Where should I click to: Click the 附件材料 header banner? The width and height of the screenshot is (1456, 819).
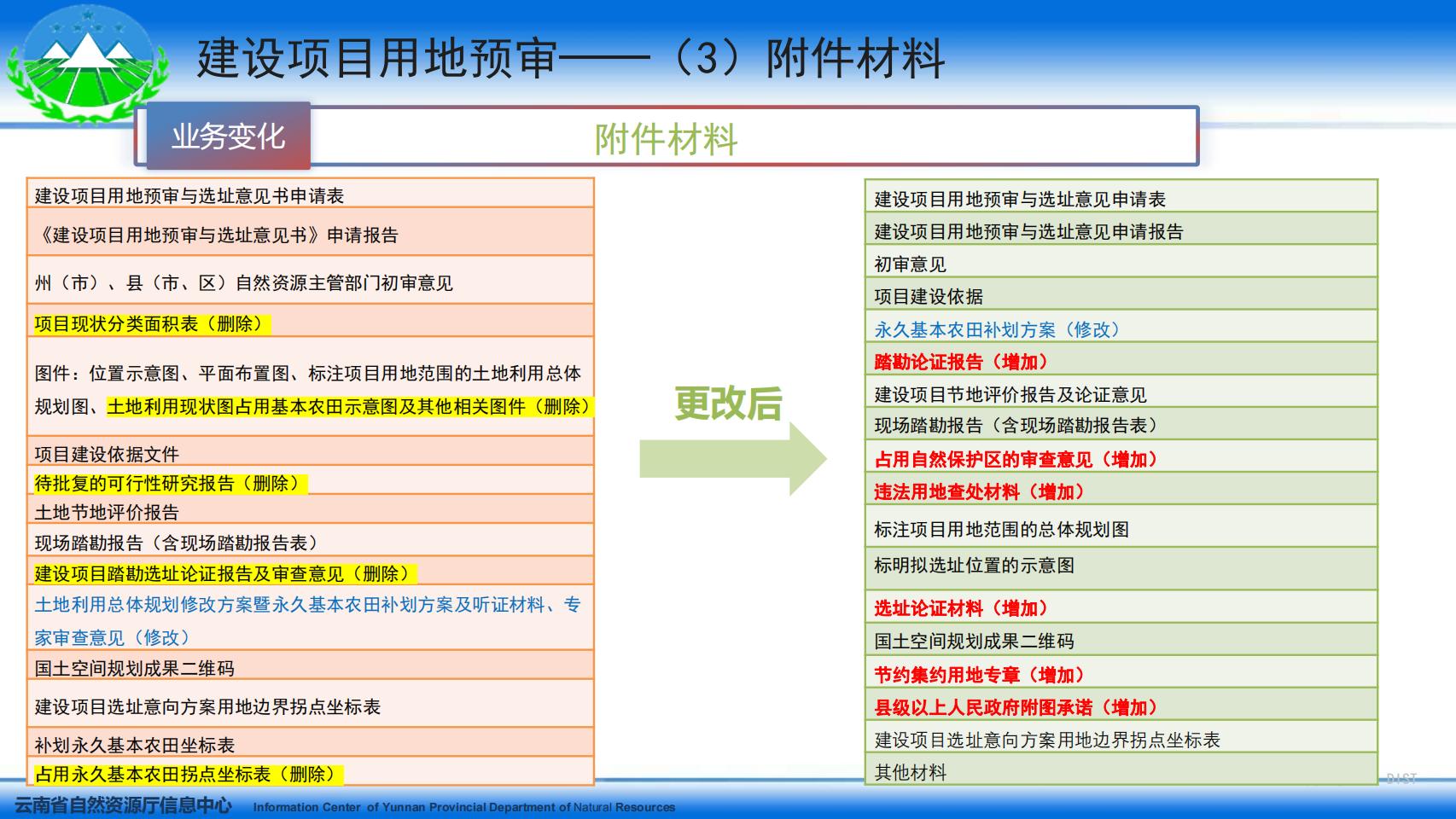[x=666, y=136]
